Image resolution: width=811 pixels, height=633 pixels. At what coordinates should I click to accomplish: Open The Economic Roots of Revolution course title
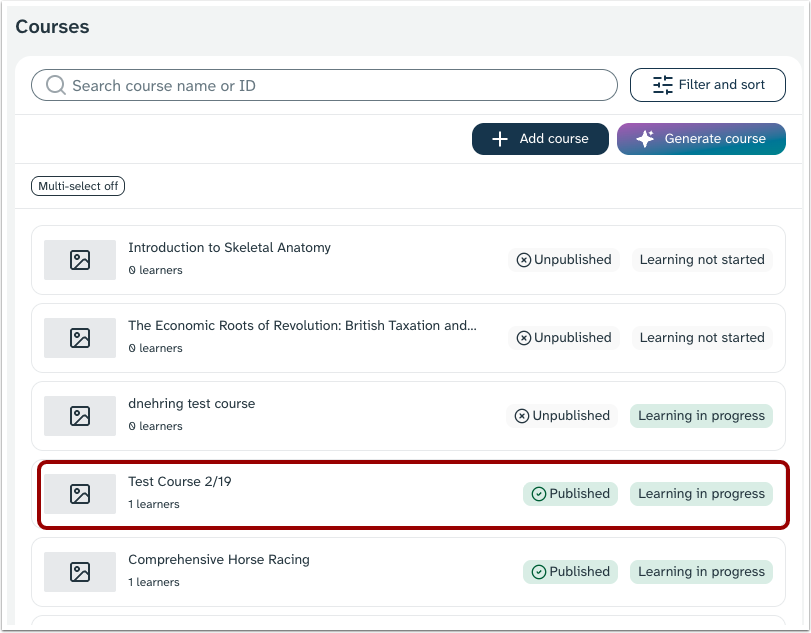(x=303, y=326)
